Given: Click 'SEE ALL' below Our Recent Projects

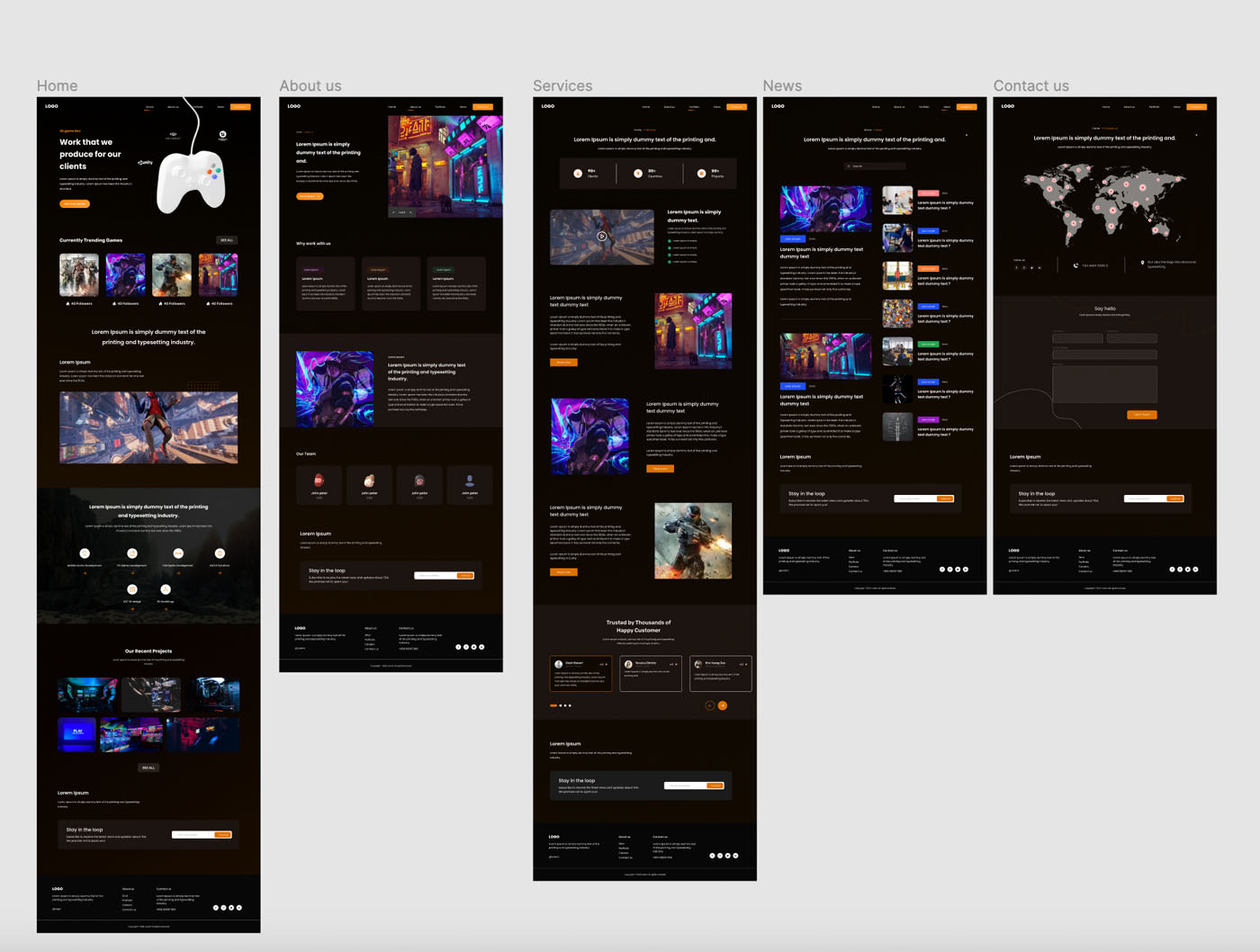Looking at the screenshot, I should click(148, 768).
